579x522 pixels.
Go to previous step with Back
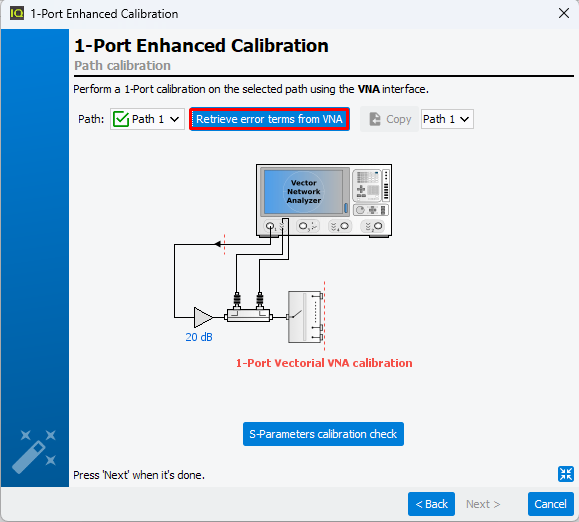coord(431,504)
